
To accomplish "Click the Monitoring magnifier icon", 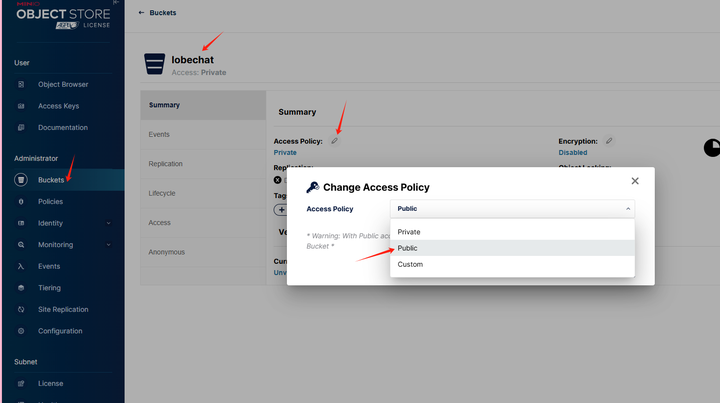I will tap(21, 245).
